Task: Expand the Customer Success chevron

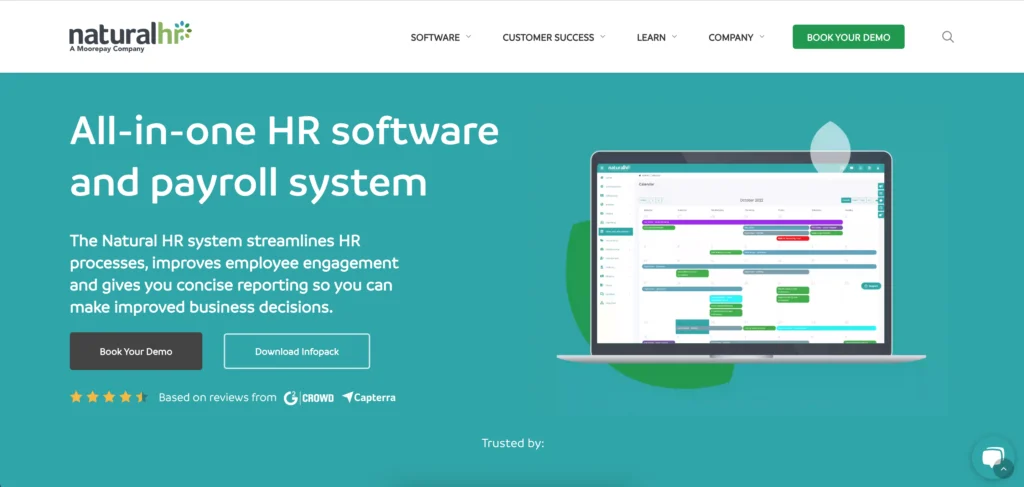Action: [603, 37]
